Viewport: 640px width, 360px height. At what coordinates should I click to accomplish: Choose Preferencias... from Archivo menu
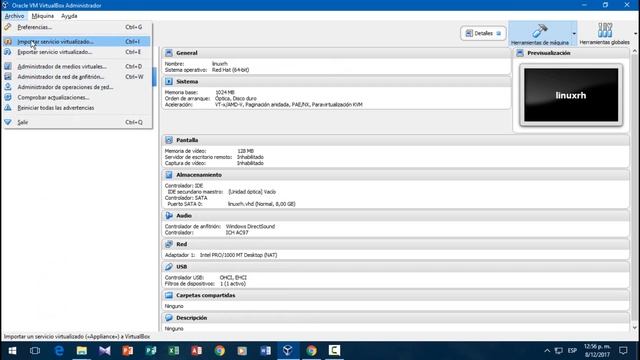pos(77,27)
